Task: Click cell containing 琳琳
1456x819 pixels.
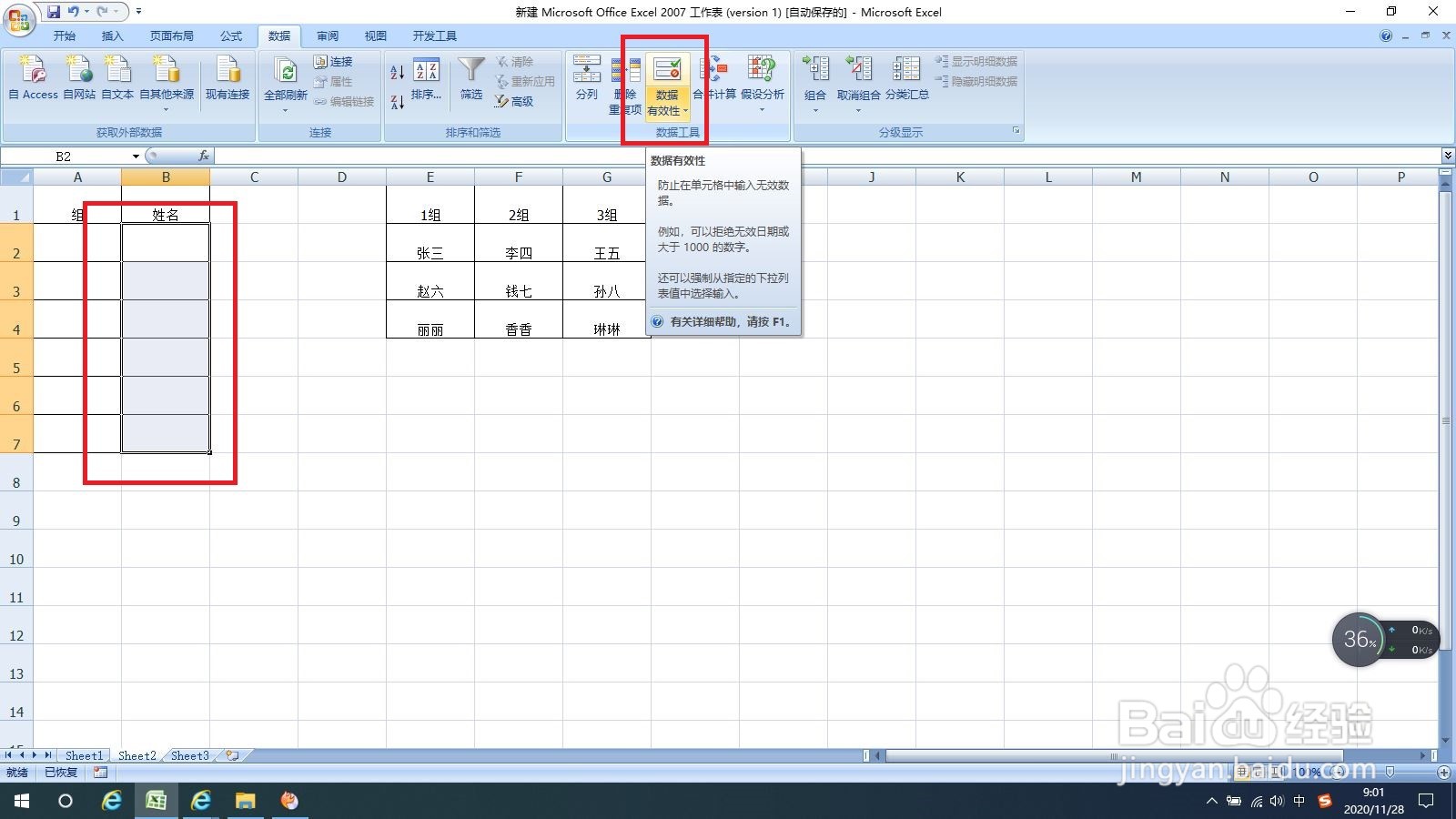Action: tap(607, 319)
